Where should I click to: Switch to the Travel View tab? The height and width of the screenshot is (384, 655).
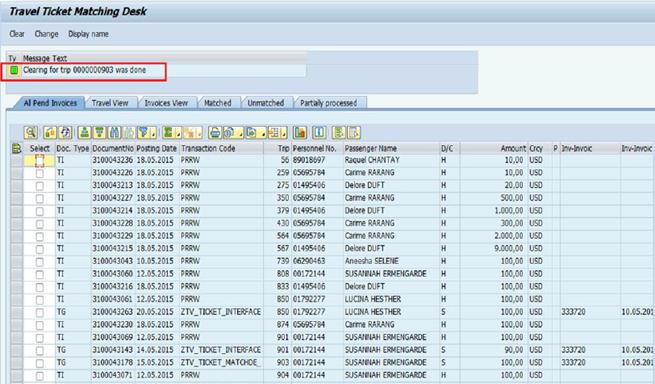(110, 103)
